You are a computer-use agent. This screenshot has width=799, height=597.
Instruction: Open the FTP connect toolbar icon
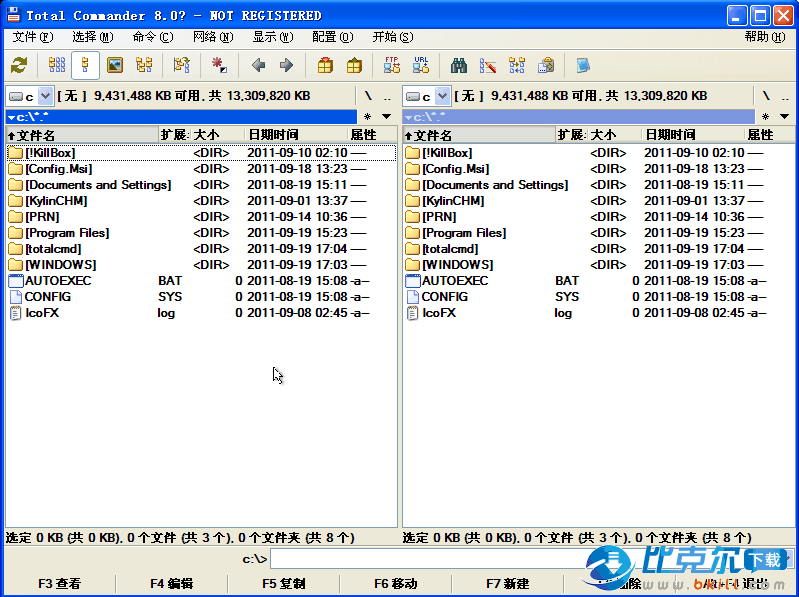point(392,66)
